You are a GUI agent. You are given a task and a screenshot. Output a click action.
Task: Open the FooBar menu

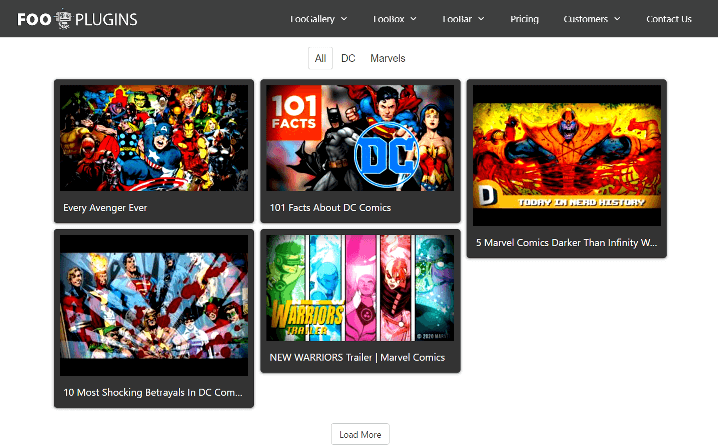pos(457,19)
